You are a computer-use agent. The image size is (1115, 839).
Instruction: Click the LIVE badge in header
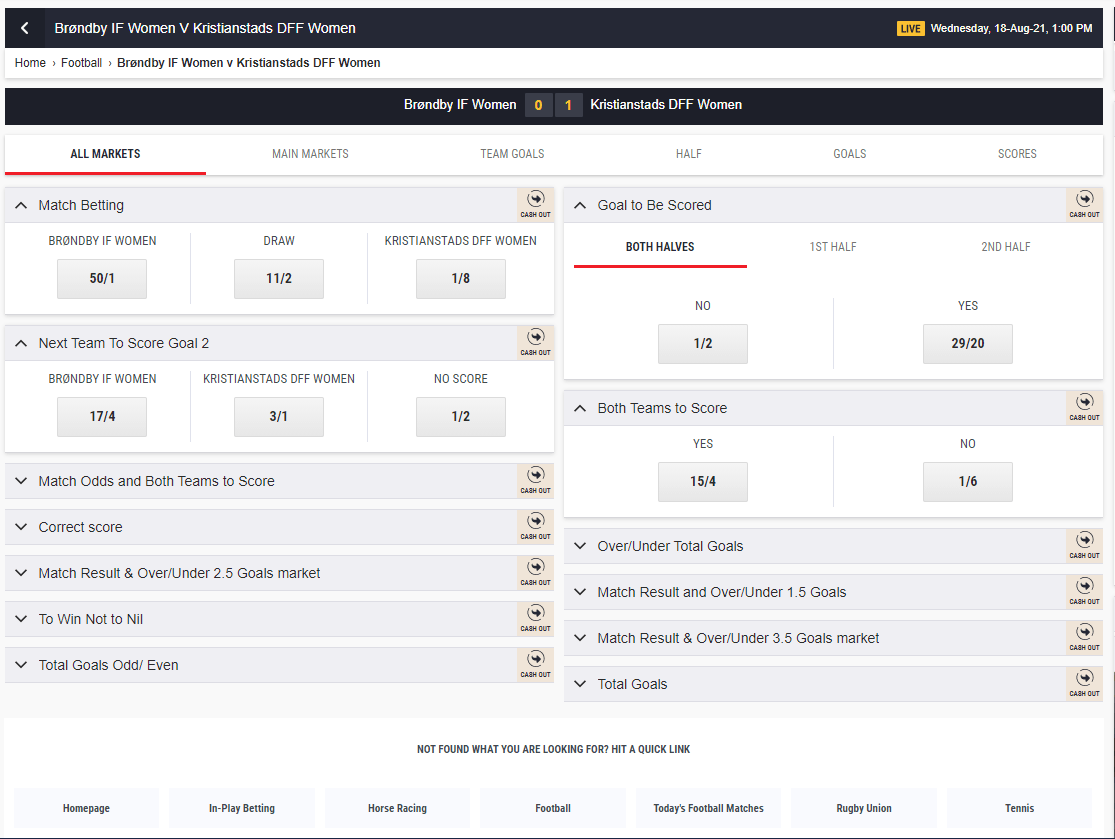tap(910, 28)
